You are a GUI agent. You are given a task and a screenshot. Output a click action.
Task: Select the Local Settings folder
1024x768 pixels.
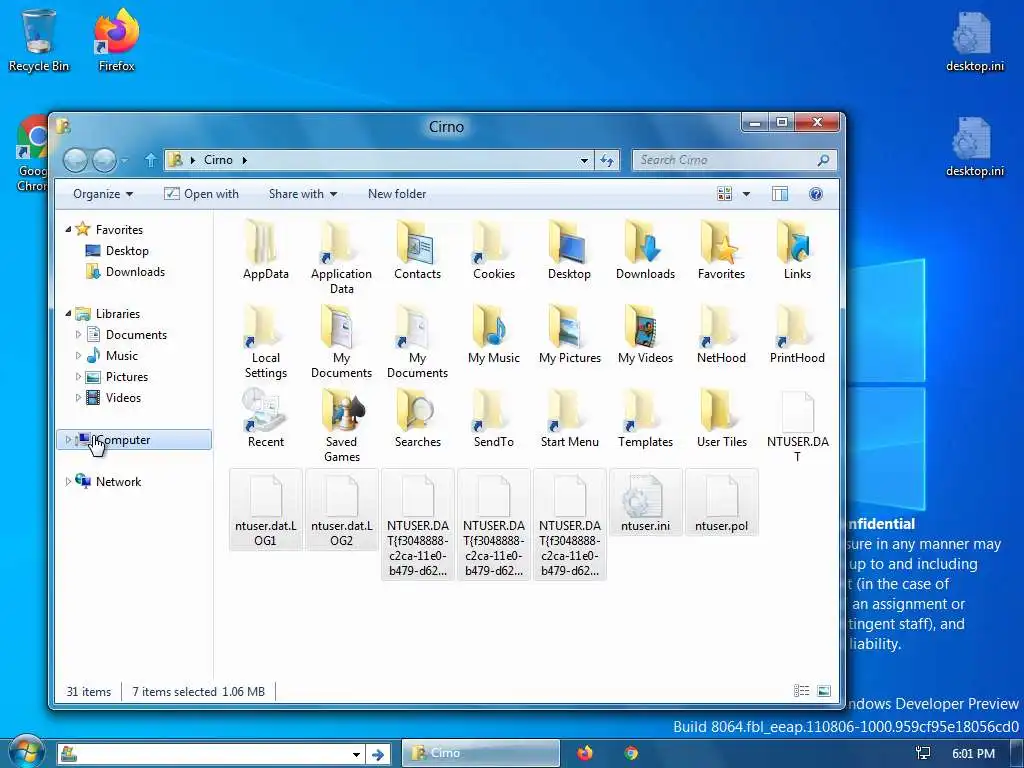click(x=265, y=342)
